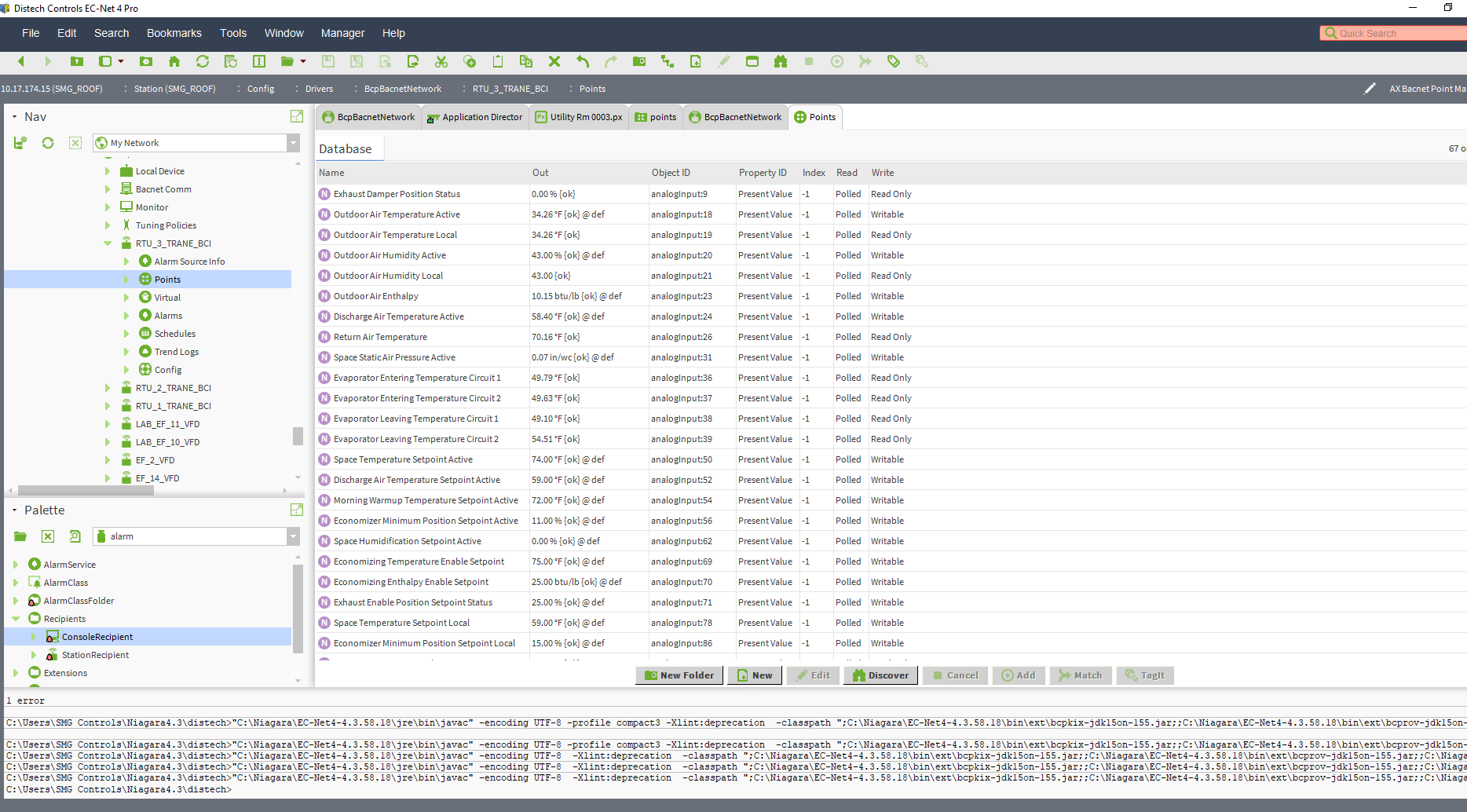The height and width of the screenshot is (812, 1467).
Task: Switch to the Utility Rm 0003.px tab
Action: pos(580,117)
